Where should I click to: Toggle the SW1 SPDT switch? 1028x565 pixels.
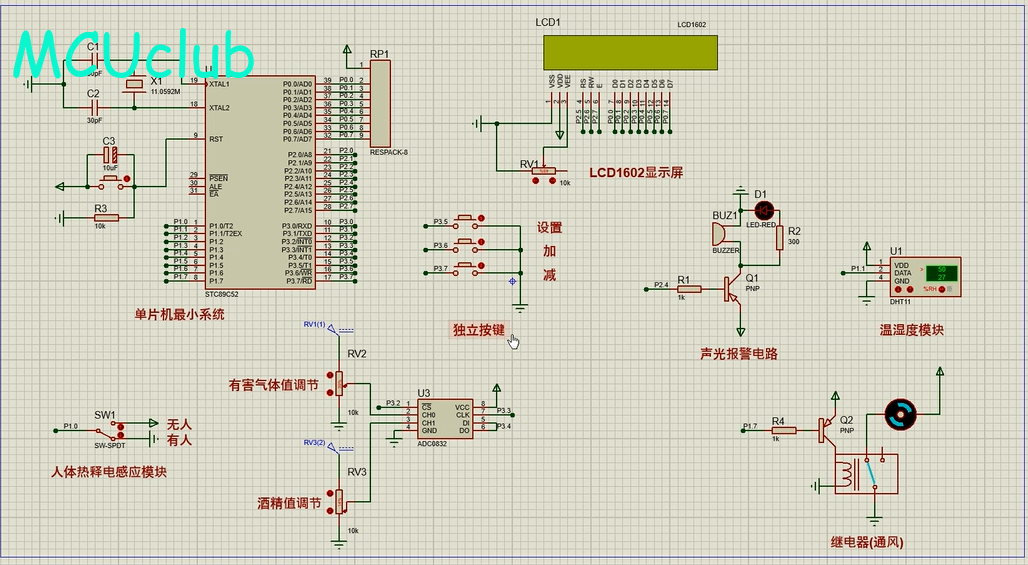point(118,429)
